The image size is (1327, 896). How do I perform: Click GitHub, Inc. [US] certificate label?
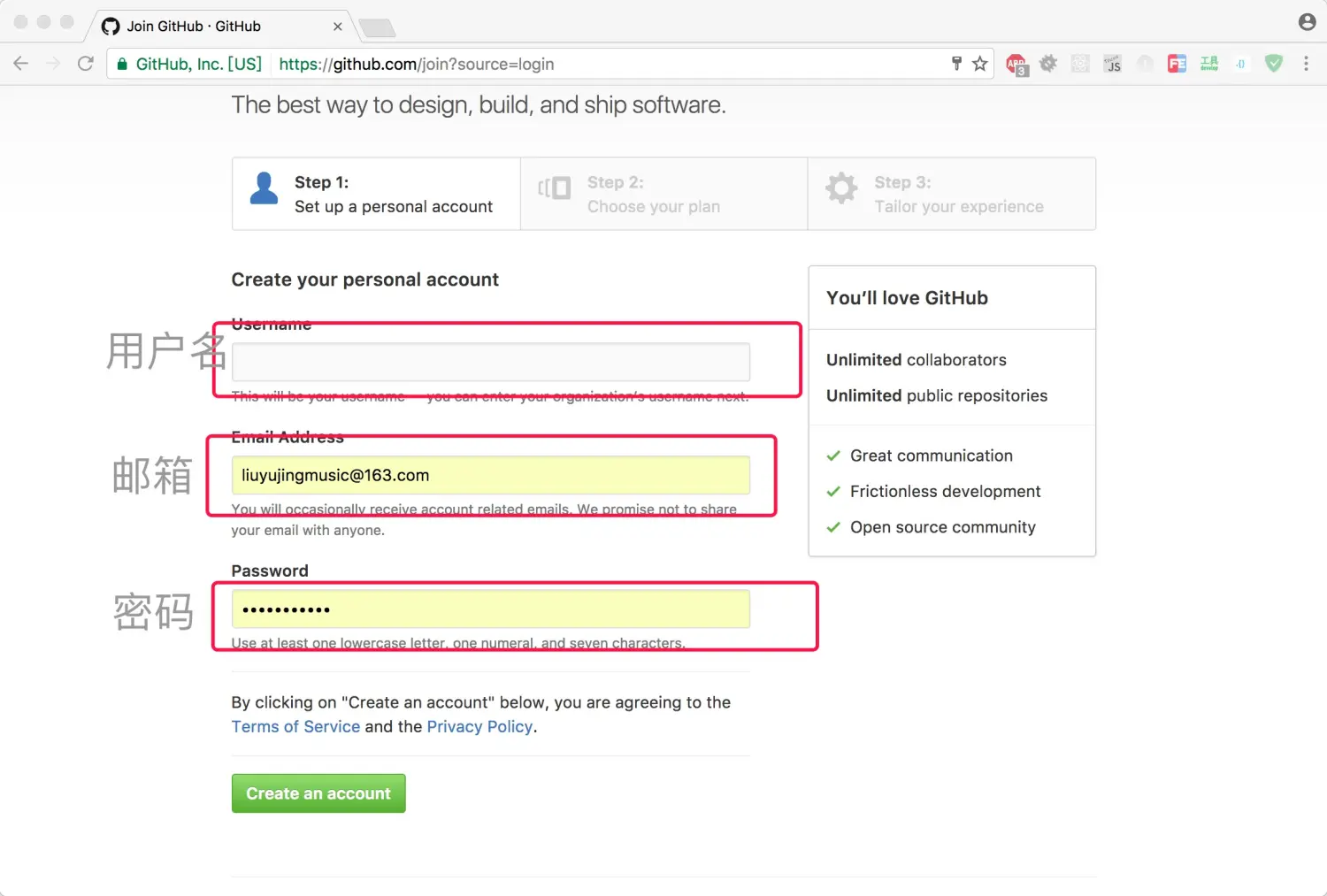[199, 64]
